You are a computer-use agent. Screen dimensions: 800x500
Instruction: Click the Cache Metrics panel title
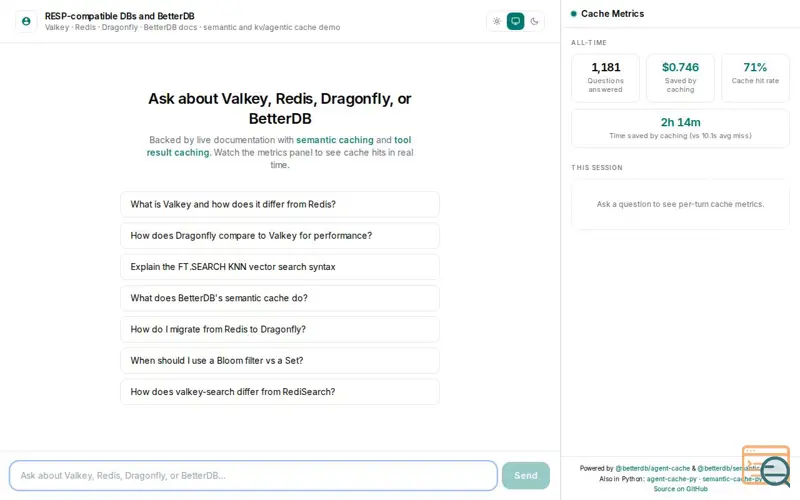tap(612, 14)
